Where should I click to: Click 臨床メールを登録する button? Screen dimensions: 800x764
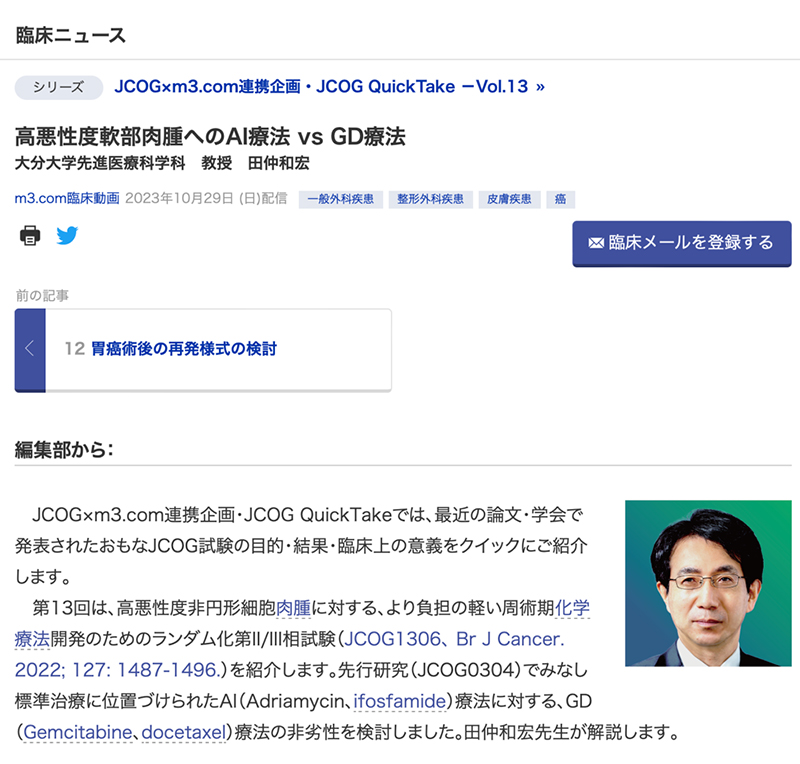point(682,243)
